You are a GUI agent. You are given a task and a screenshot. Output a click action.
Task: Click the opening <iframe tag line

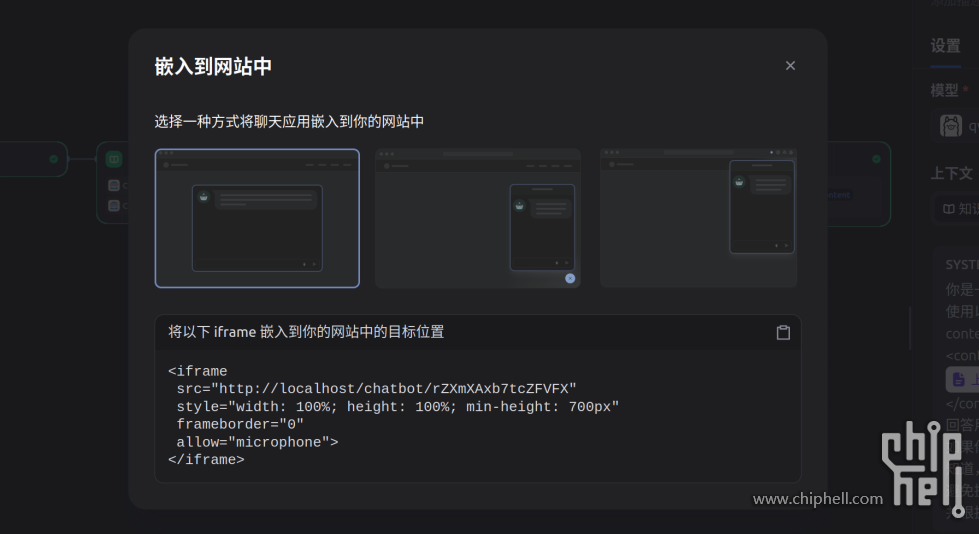click(x=197, y=371)
